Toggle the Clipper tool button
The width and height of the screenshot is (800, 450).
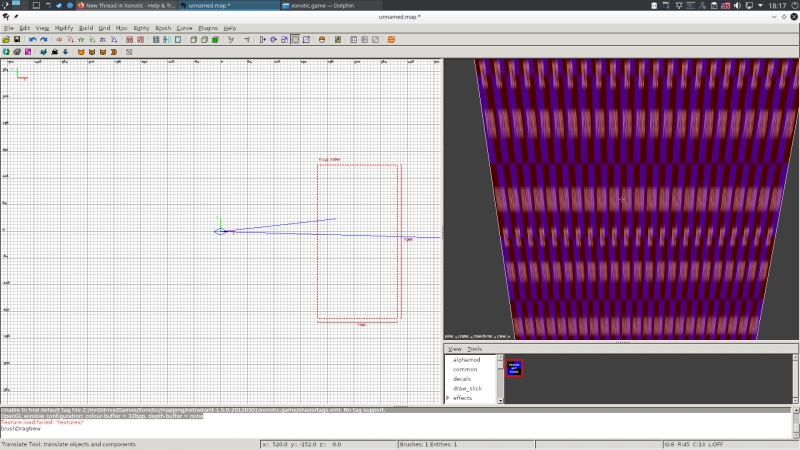(305, 40)
